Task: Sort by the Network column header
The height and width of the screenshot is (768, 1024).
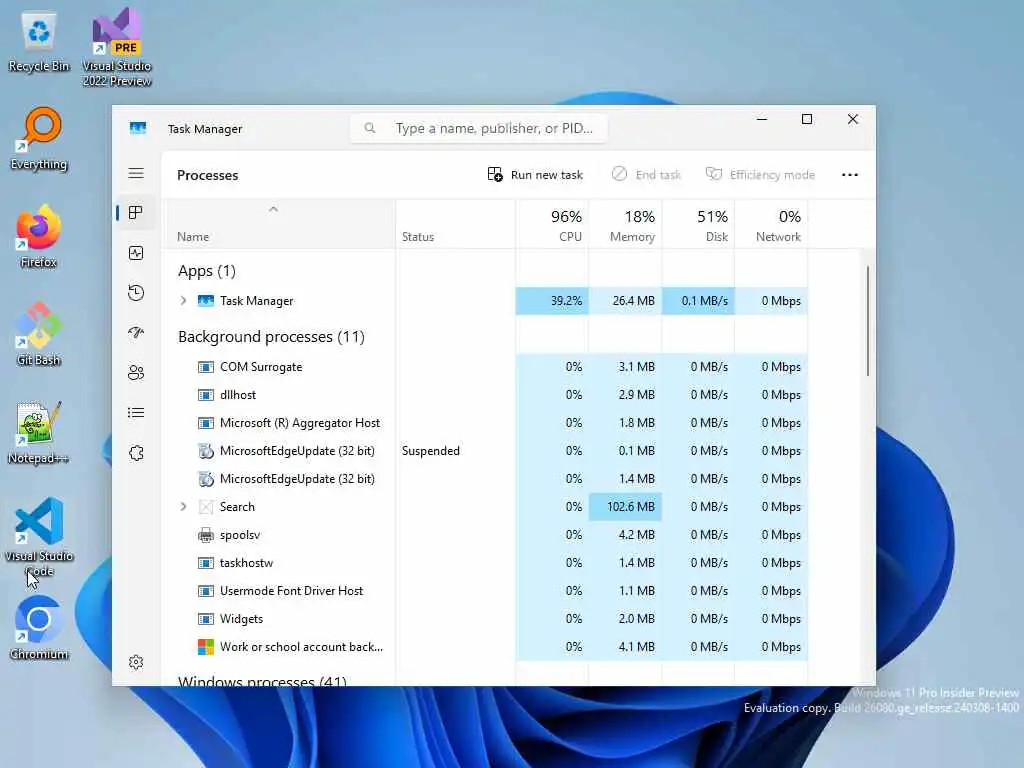Action: coord(771,225)
